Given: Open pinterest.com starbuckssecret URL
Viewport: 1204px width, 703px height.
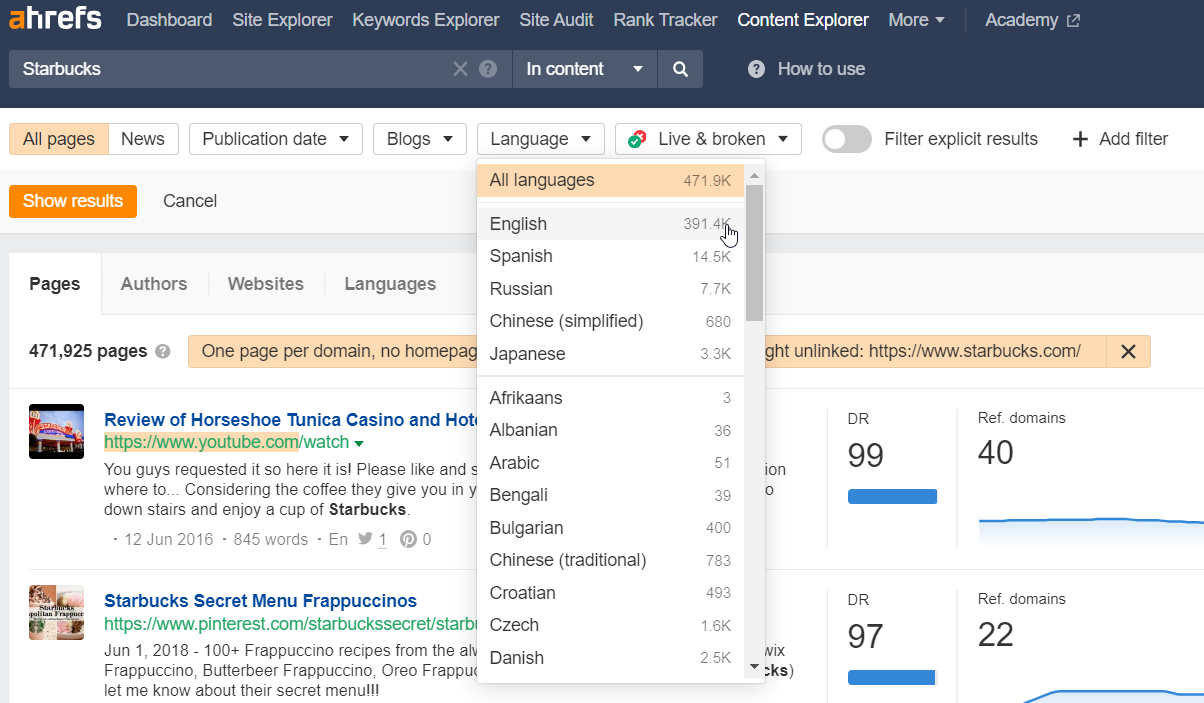Looking at the screenshot, I should tap(290, 624).
